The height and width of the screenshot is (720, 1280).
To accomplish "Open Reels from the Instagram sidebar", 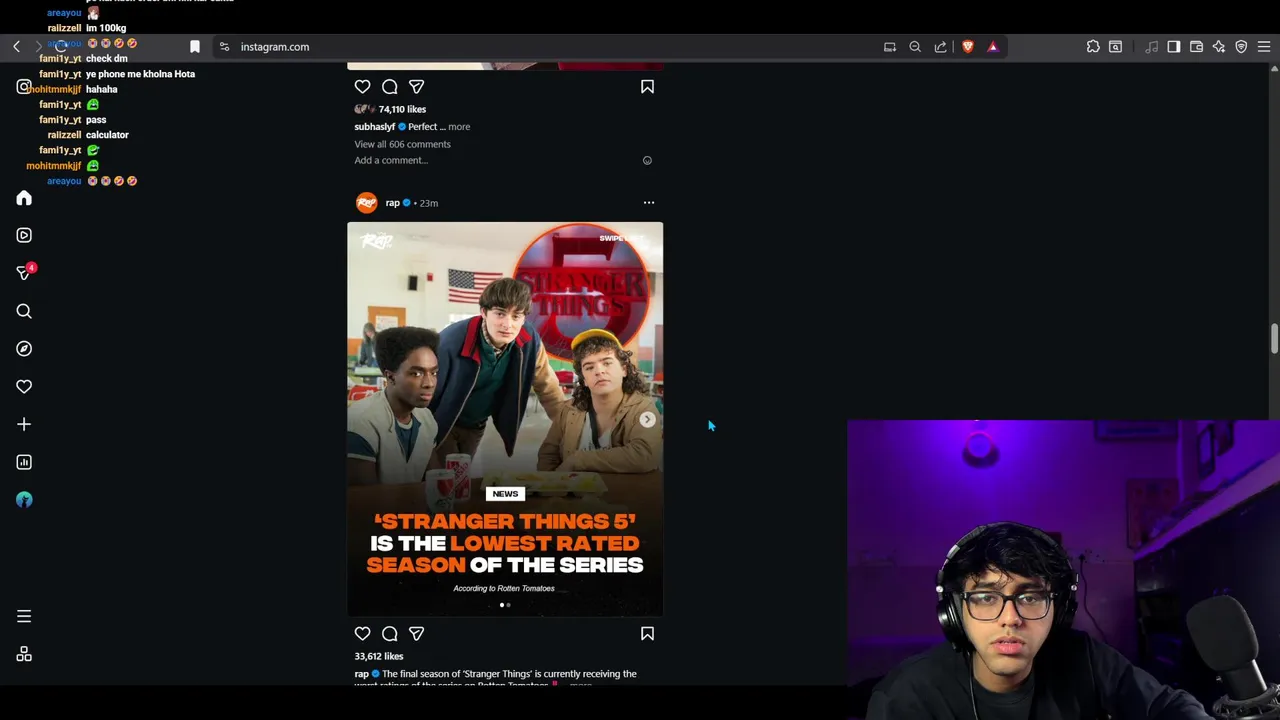I will [x=24, y=235].
